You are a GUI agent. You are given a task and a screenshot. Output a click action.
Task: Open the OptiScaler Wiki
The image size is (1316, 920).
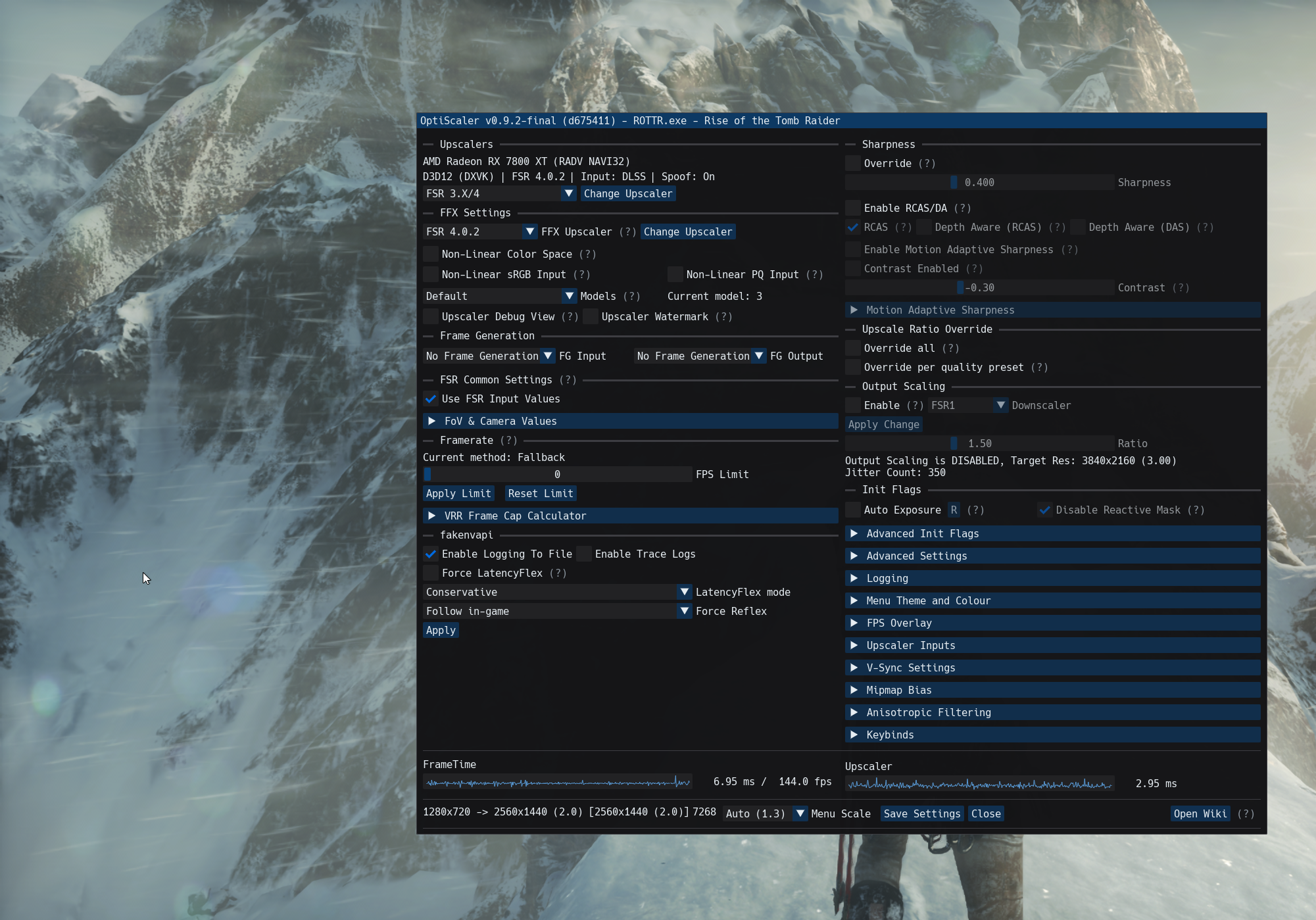point(1200,813)
